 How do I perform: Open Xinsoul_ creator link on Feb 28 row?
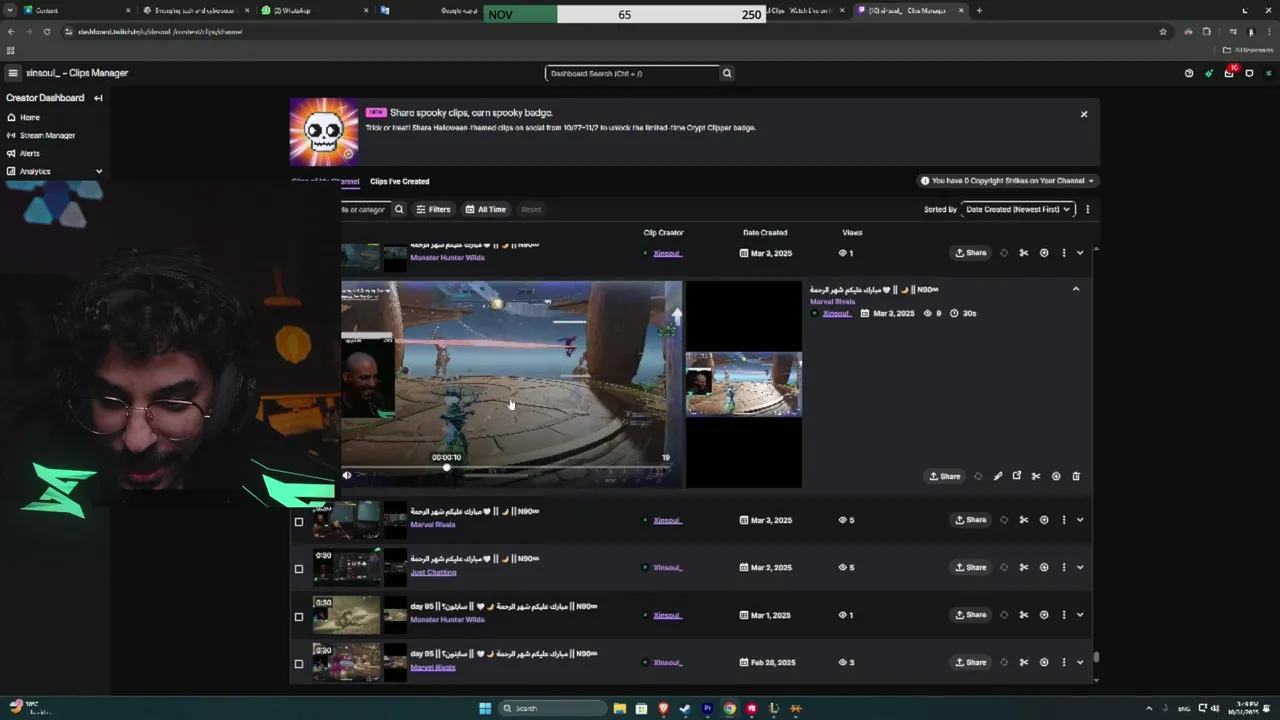coord(667,662)
